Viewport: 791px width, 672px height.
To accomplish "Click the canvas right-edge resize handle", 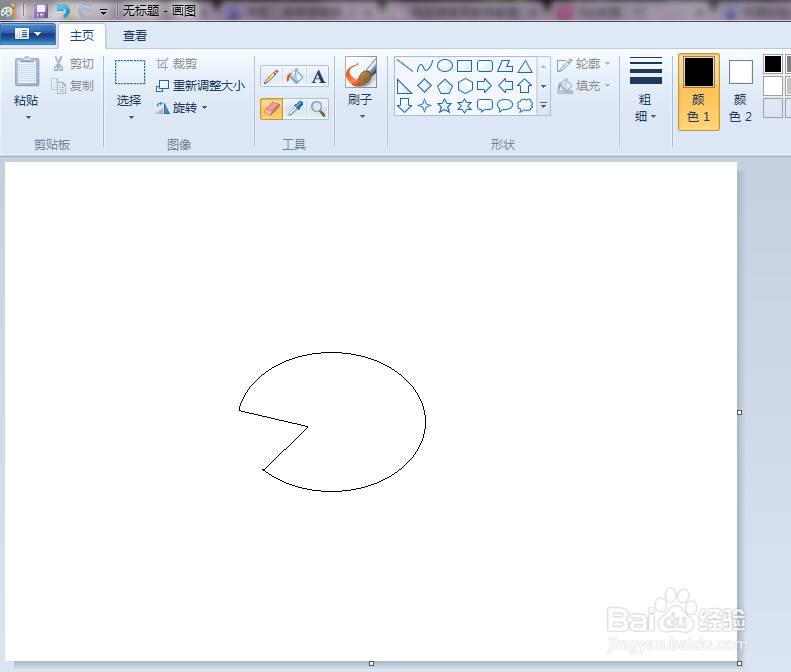I will (x=740, y=412).
